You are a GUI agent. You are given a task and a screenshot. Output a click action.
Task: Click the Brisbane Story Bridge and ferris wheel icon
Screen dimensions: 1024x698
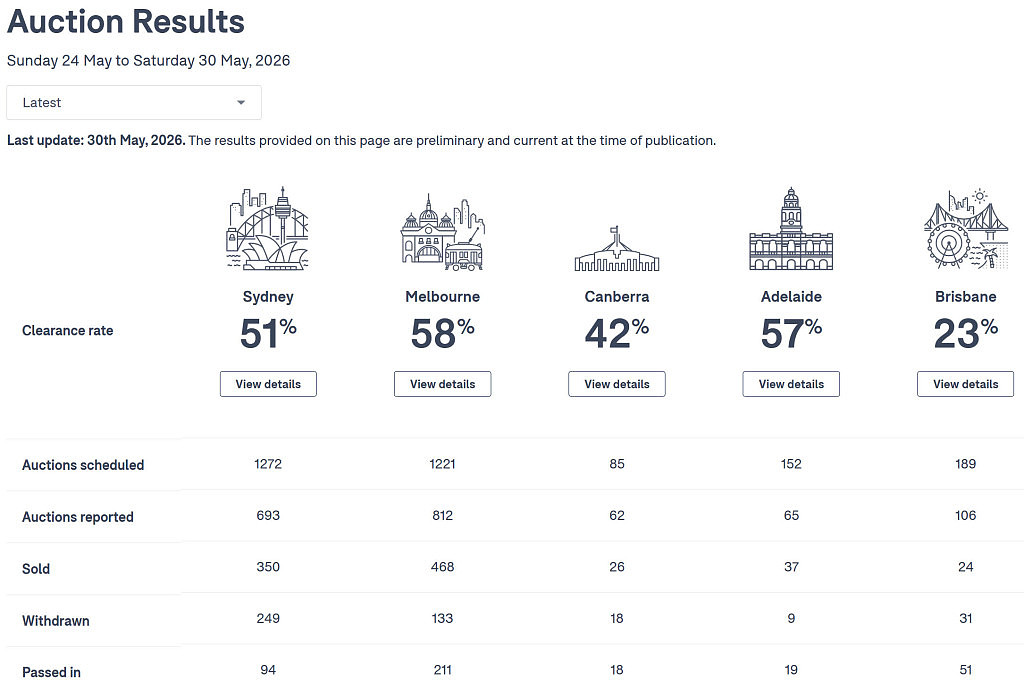click(965, 229)
